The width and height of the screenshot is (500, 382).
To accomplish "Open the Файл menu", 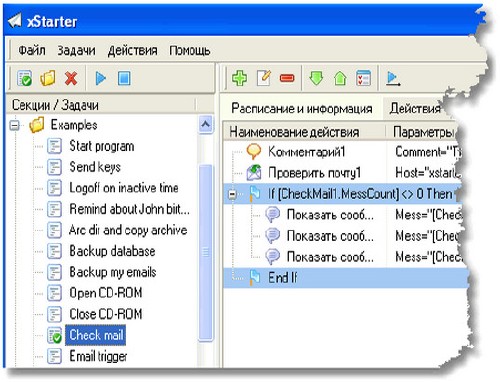I will pos(32,50).
